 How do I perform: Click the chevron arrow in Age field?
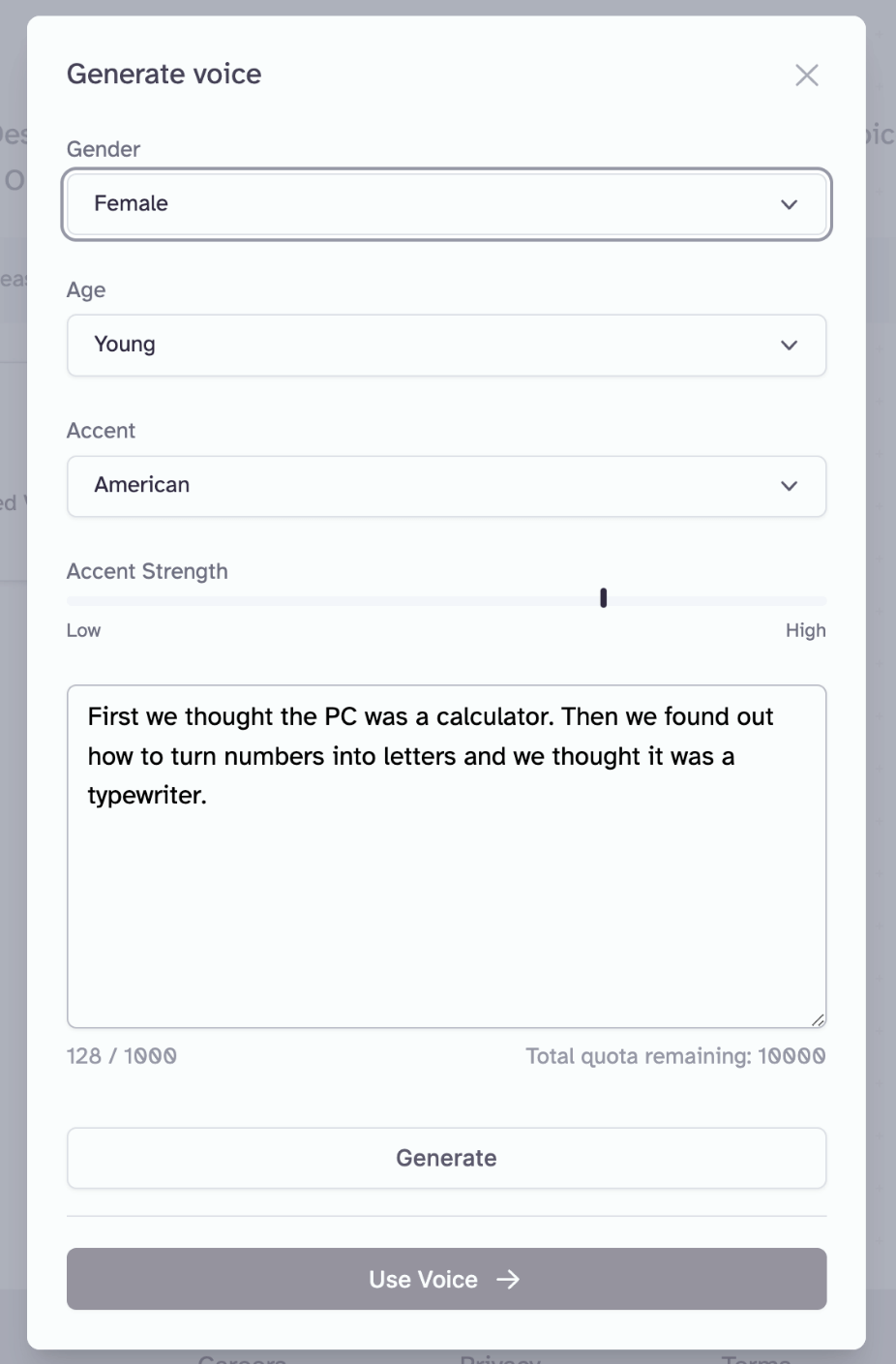[x=789, y=346]
